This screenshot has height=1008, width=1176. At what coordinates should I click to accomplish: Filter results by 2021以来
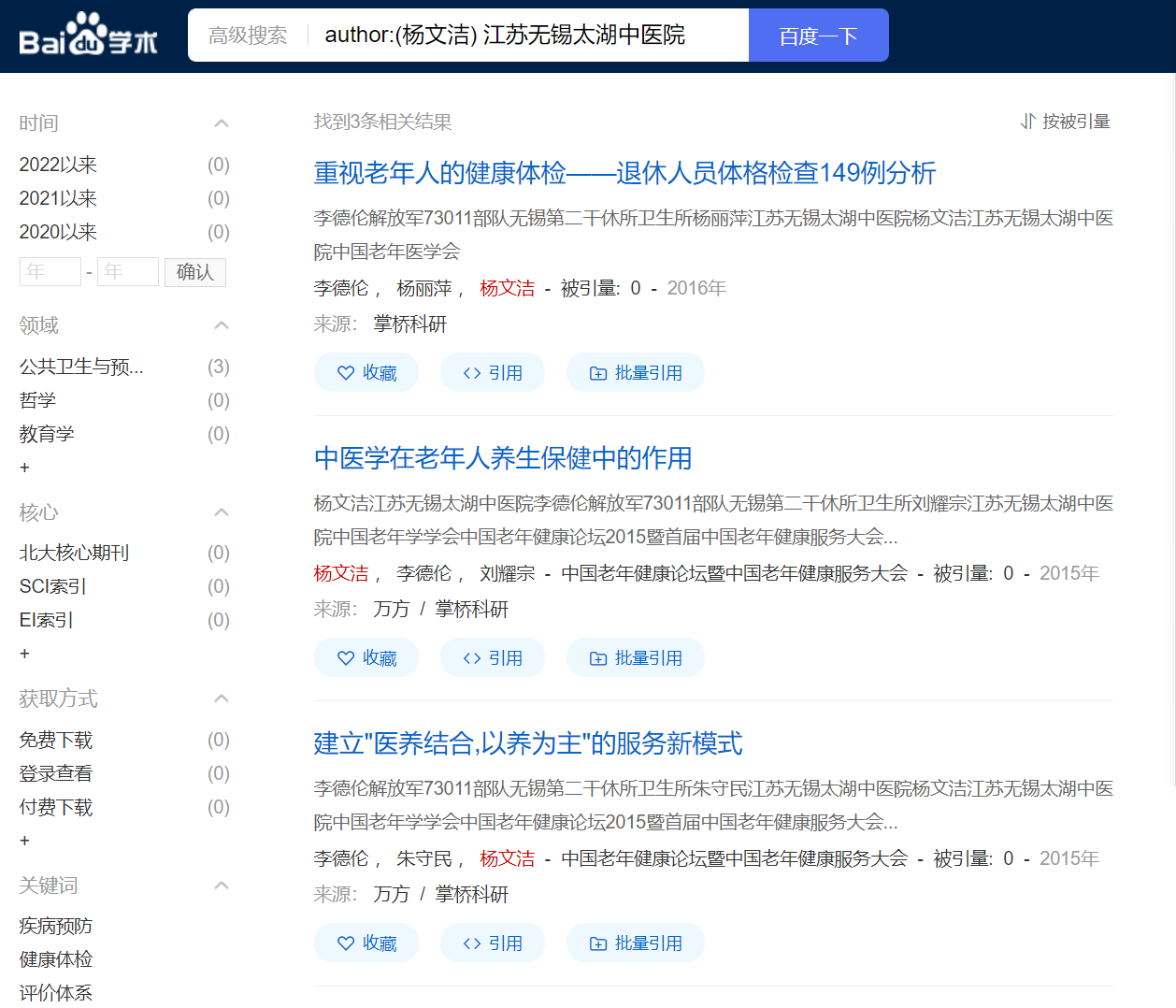58,198
